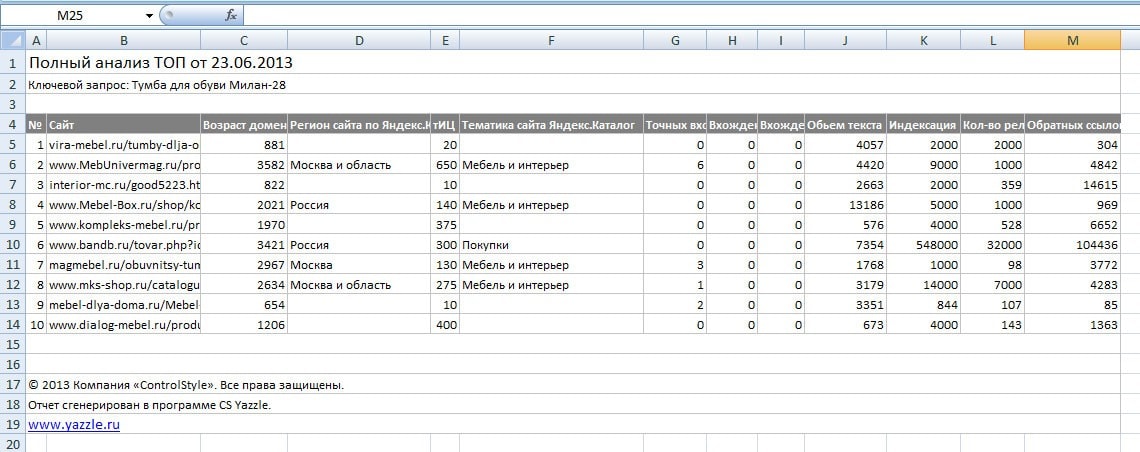Image resolution: width=1140 pixels, height=452 pixels.
Task: Click 'Отчет сгенерирован в программе CS Yazzle.'
Action: [x=150, y=405]
